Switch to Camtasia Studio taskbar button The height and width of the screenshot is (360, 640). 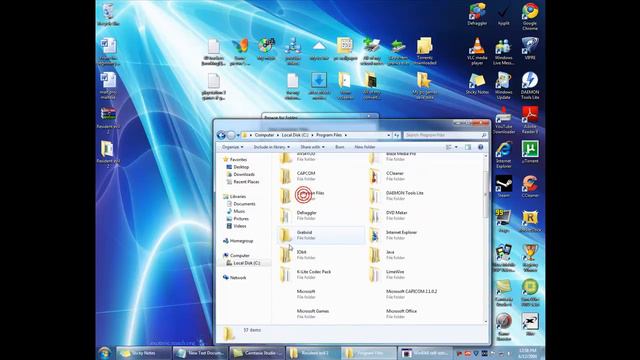257,353
